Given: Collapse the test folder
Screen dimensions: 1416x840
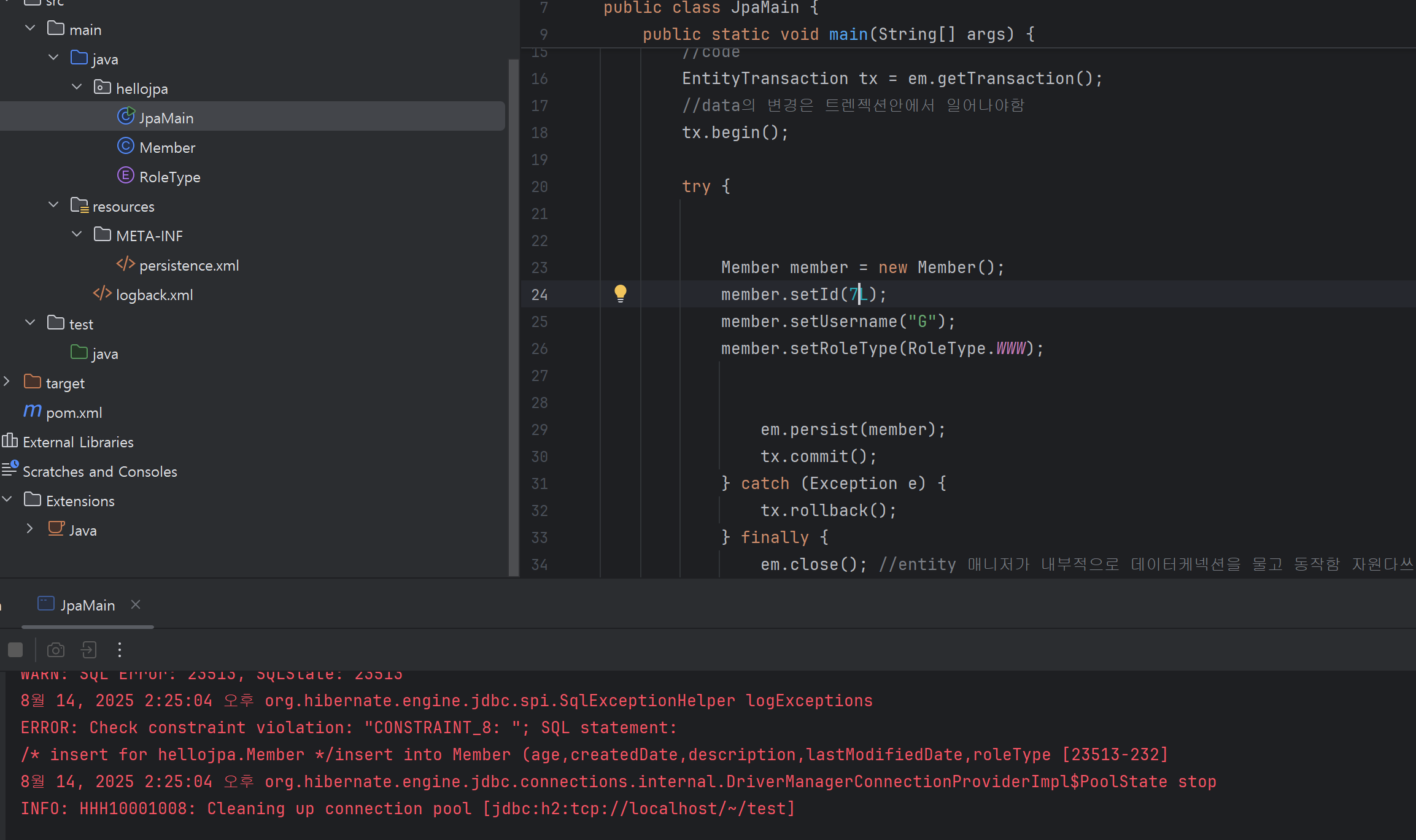Looking at the screenshot, I should coord(30,323).
